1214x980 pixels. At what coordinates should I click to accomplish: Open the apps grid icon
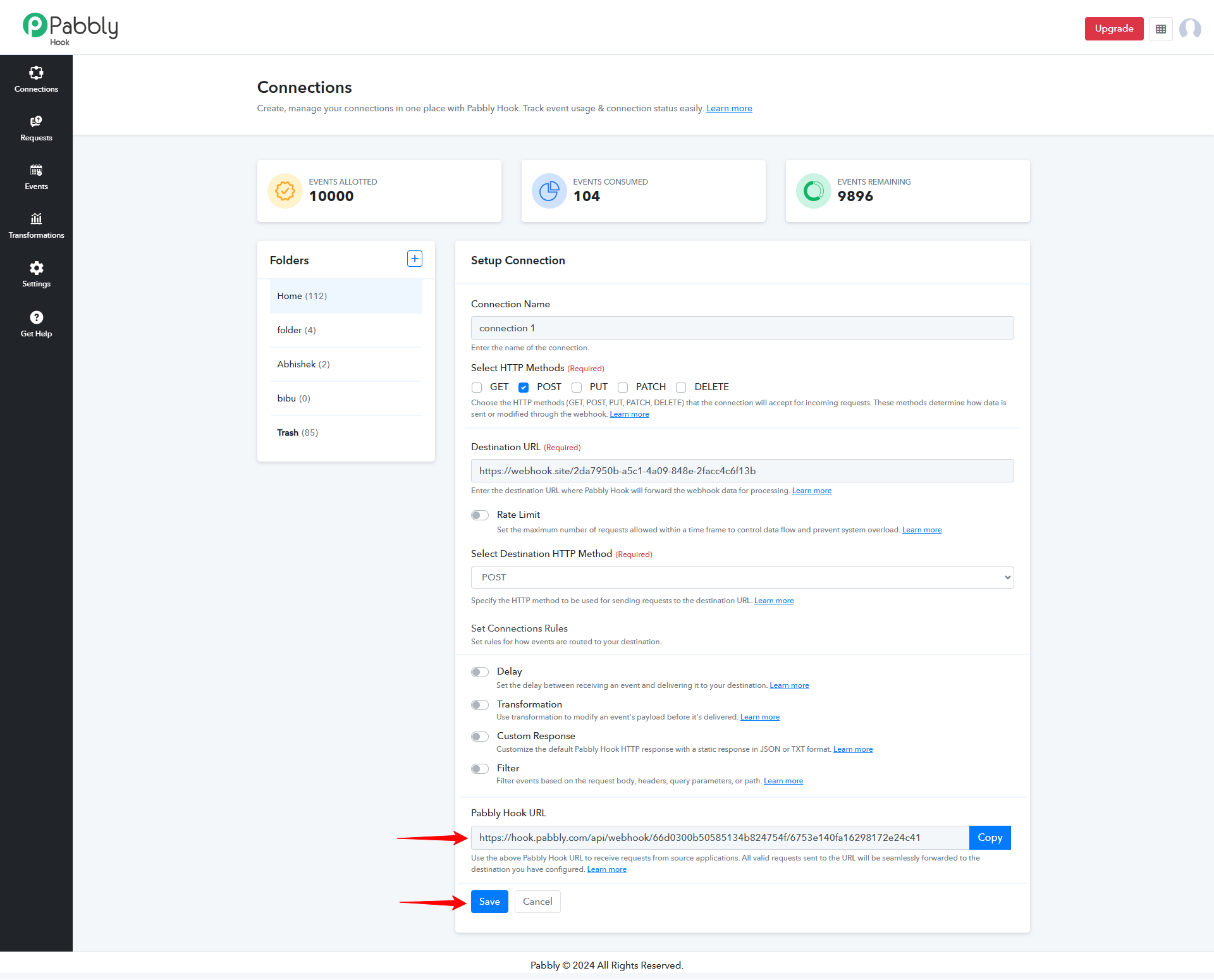[x=1161, y=29]
